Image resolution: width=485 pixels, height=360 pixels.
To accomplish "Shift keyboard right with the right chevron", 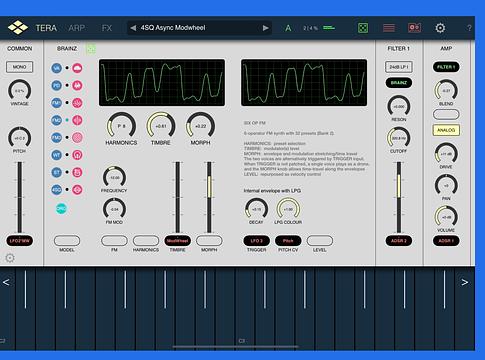I will pos(465,282).
